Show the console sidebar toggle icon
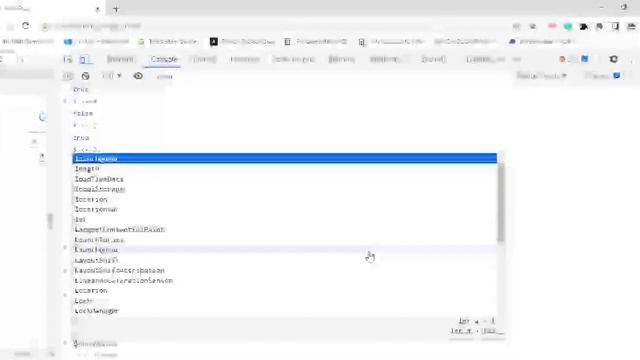 (x=68, y=76)
